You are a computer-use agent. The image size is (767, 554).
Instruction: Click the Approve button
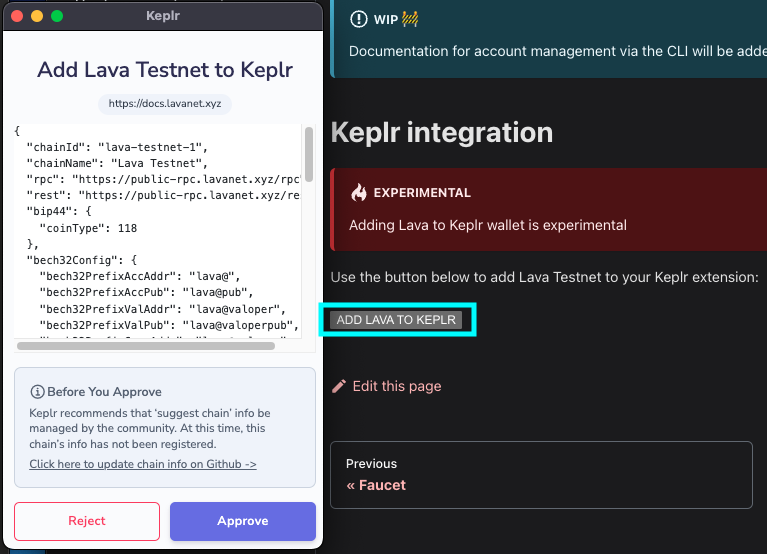[x=243, y=521]
